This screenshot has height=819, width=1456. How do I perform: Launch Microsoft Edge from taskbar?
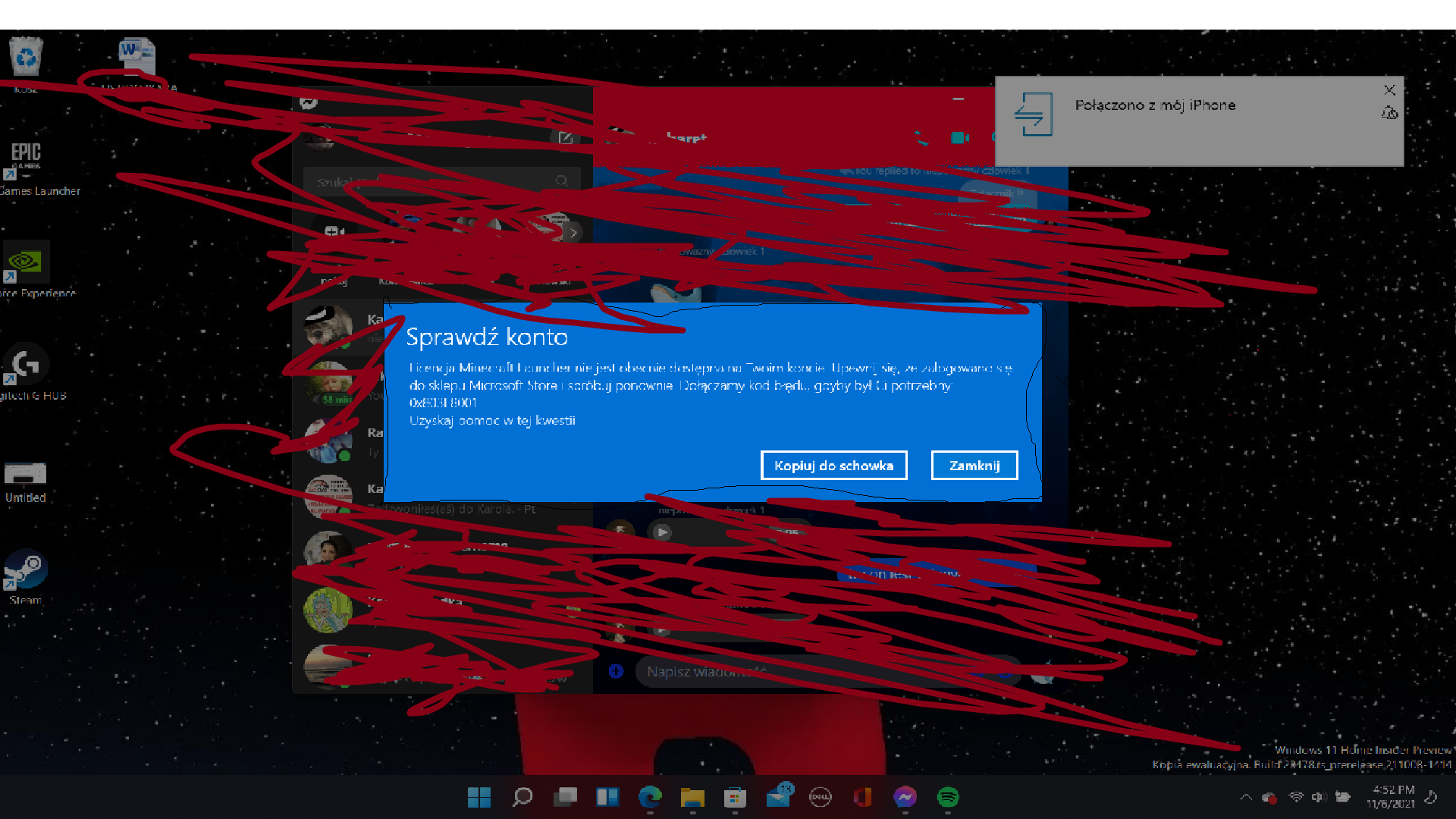tap(650, 797)
